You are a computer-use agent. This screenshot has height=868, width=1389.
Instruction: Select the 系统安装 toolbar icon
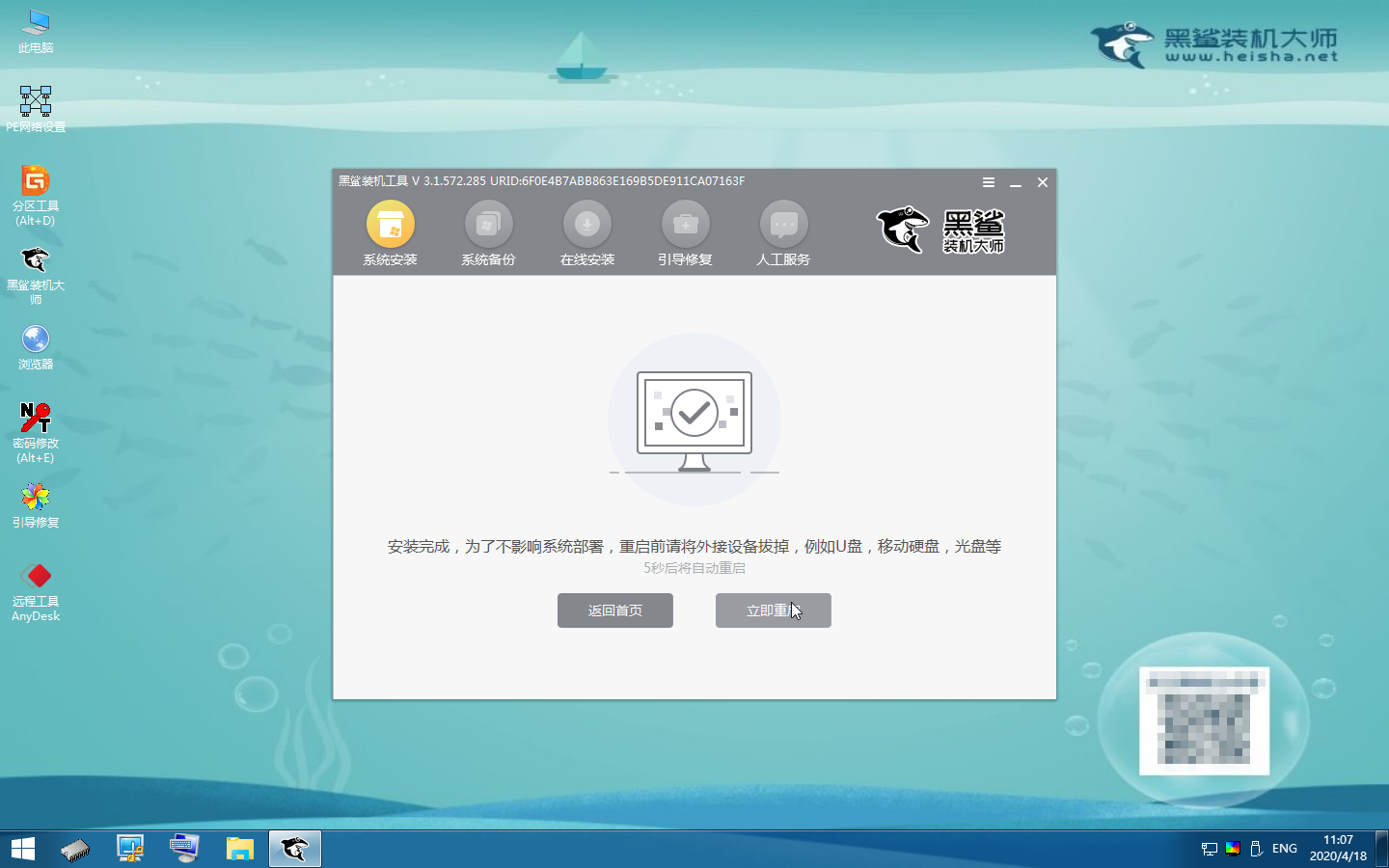pyautogui.click(x=390, y=233)
